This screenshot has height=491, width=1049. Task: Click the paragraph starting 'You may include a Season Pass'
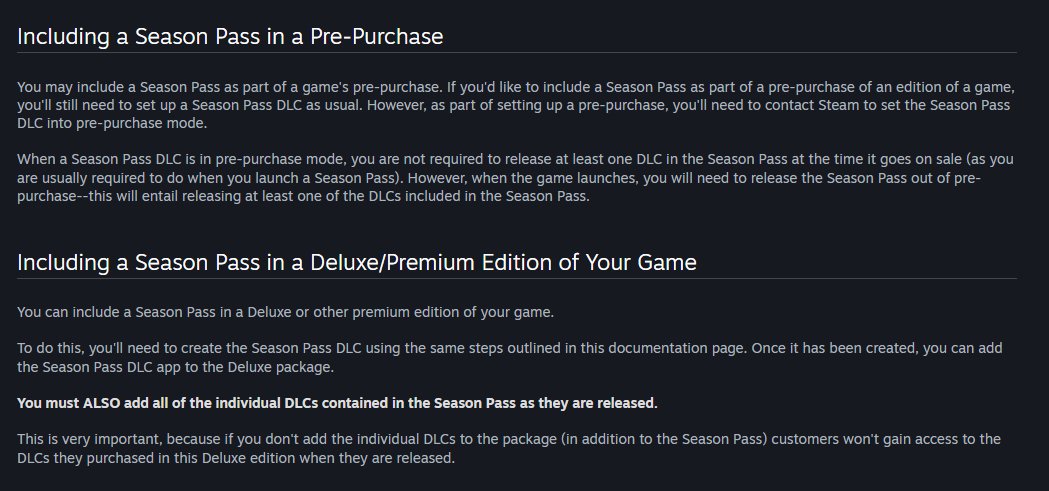(x=516, y=105)
